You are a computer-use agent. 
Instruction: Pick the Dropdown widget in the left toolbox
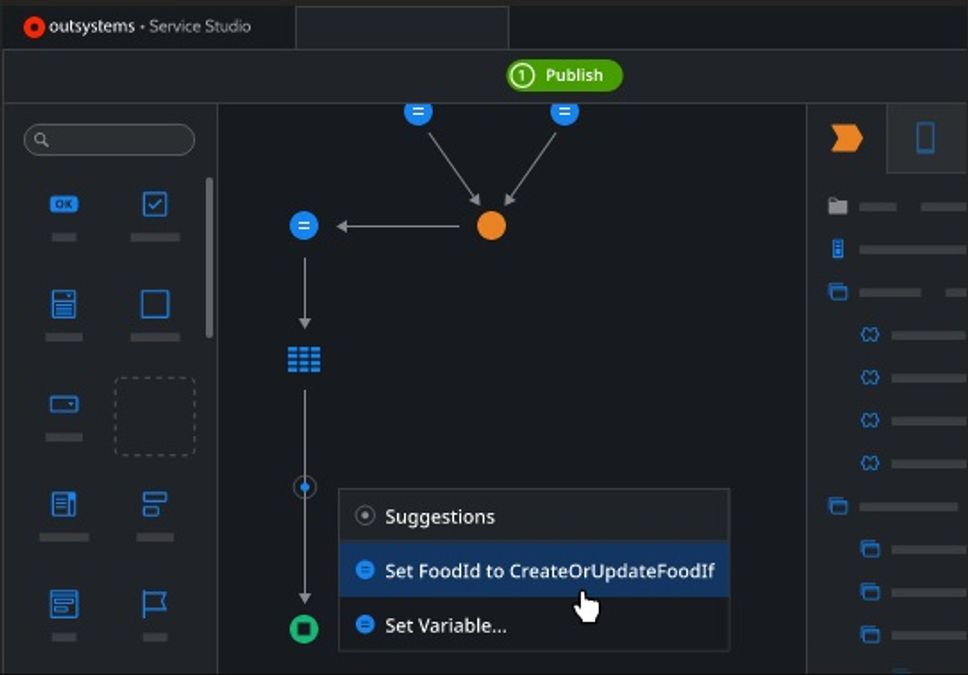[x=63, y=403]
